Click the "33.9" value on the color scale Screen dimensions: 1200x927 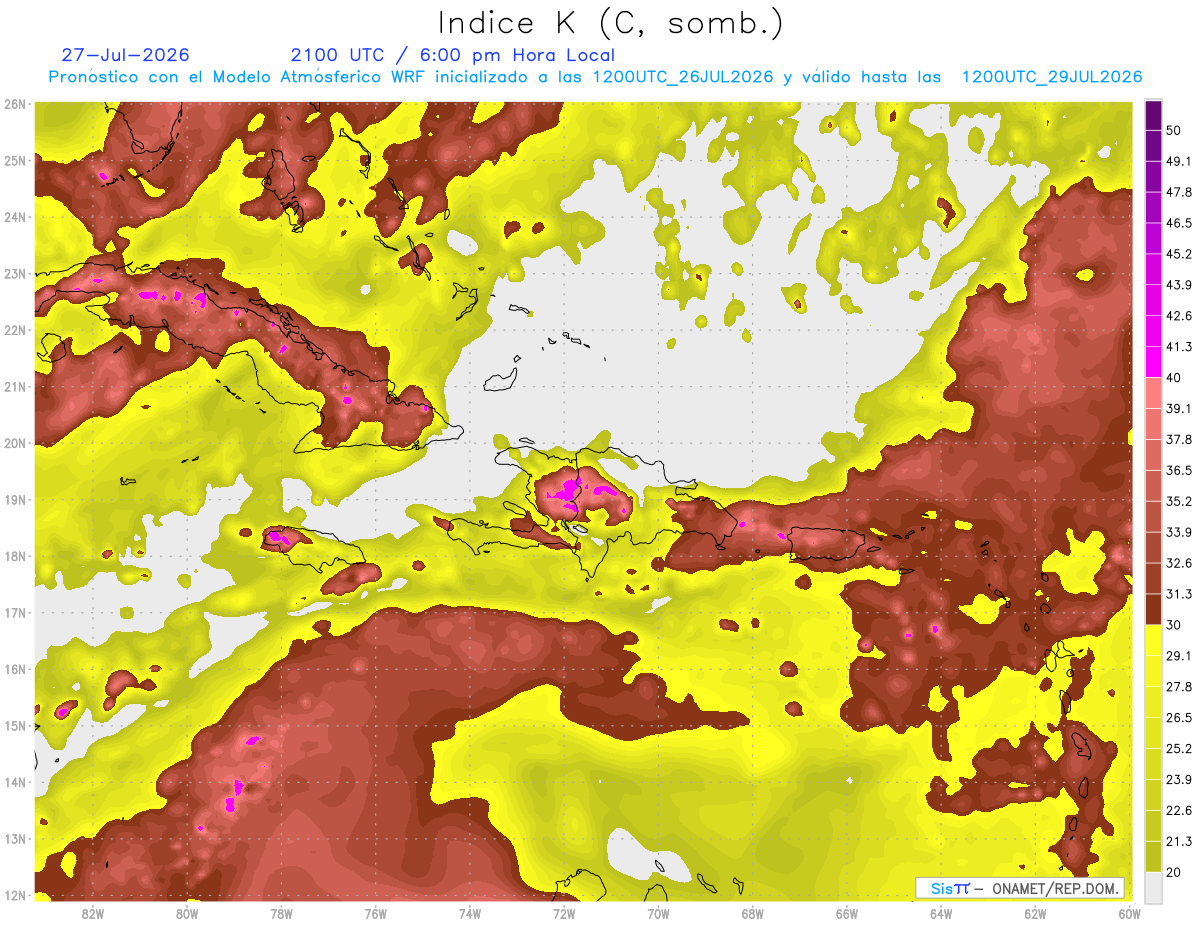[x=1179, y=532]
